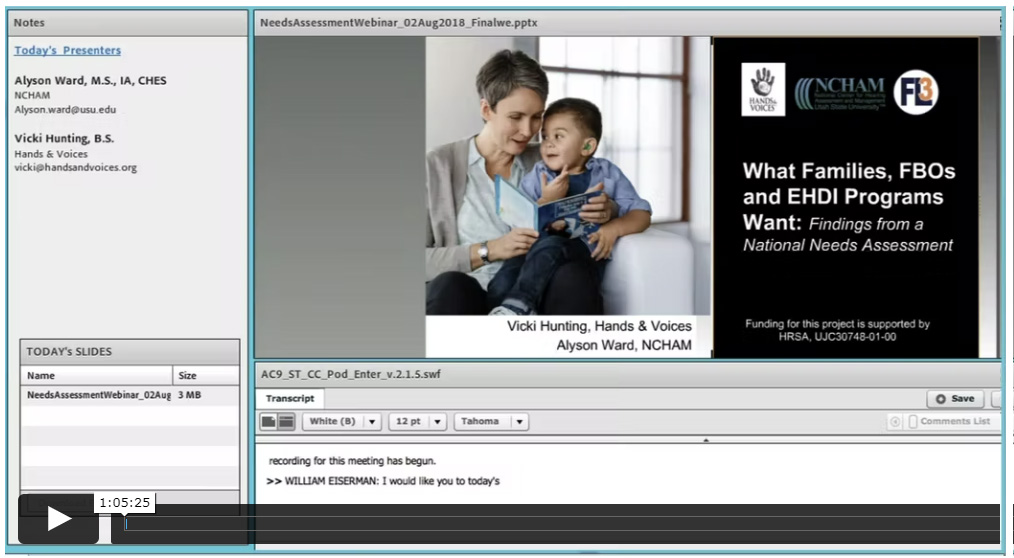
Task: Sort slides by Size column header
Action: (x=205, y=376)
